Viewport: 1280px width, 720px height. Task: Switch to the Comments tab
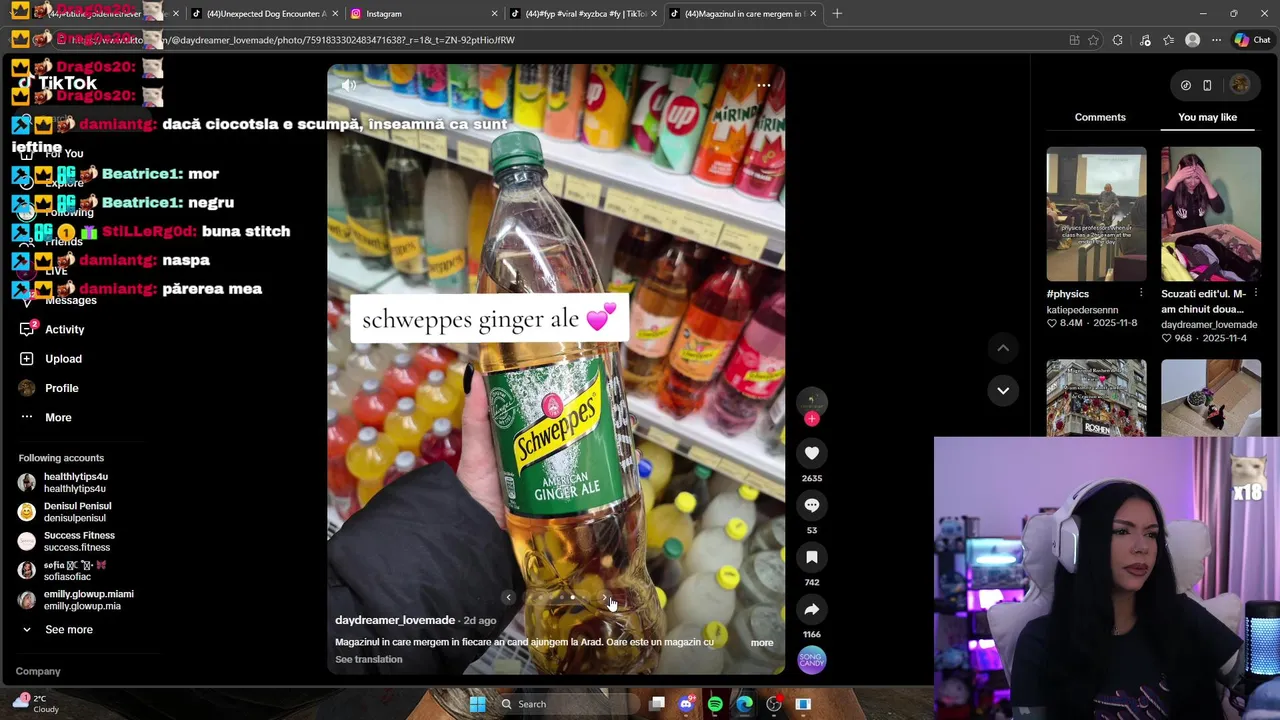tap(1100, 117)
